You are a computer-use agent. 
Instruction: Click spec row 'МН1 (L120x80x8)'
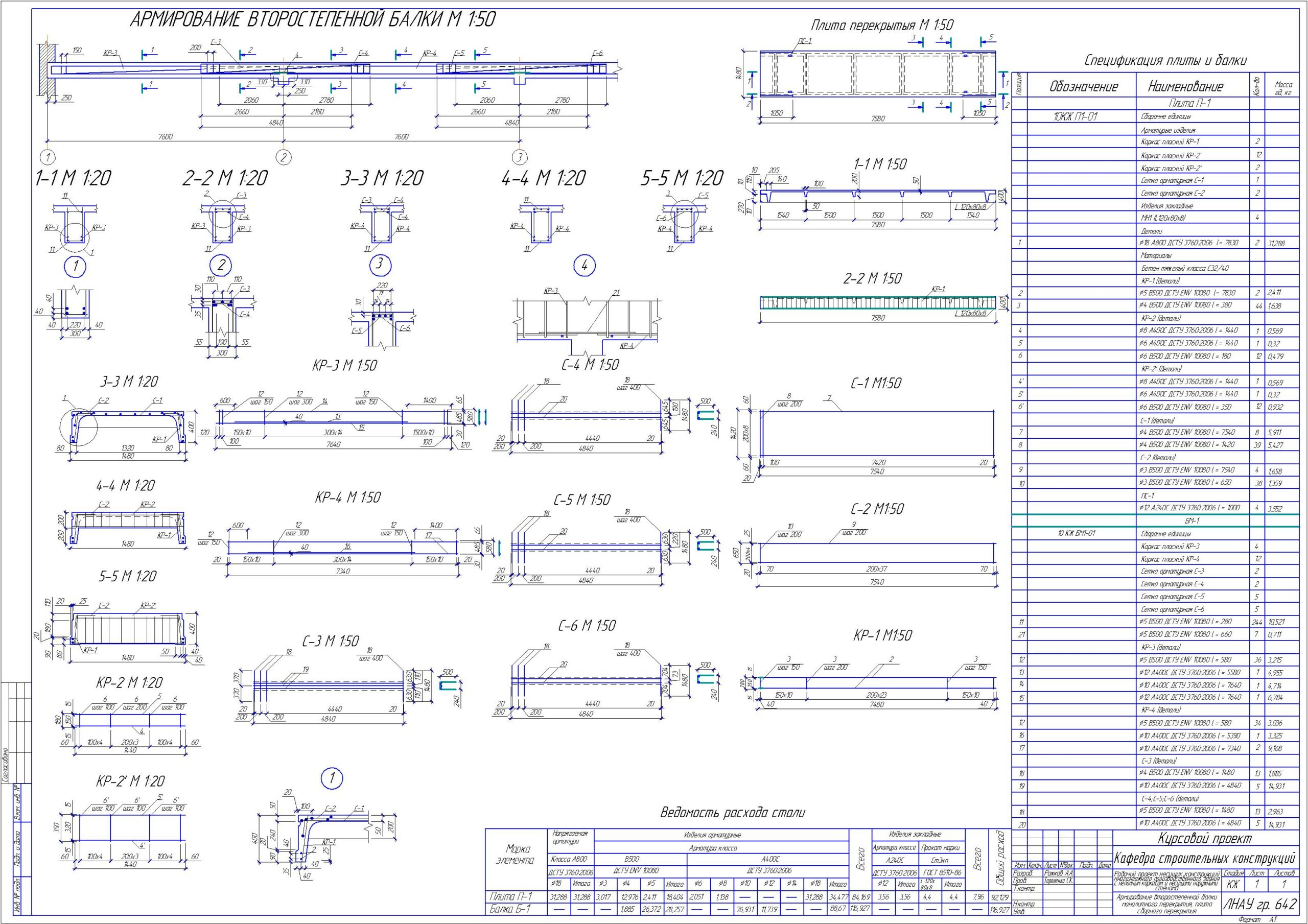click(x=1163, y=217)
